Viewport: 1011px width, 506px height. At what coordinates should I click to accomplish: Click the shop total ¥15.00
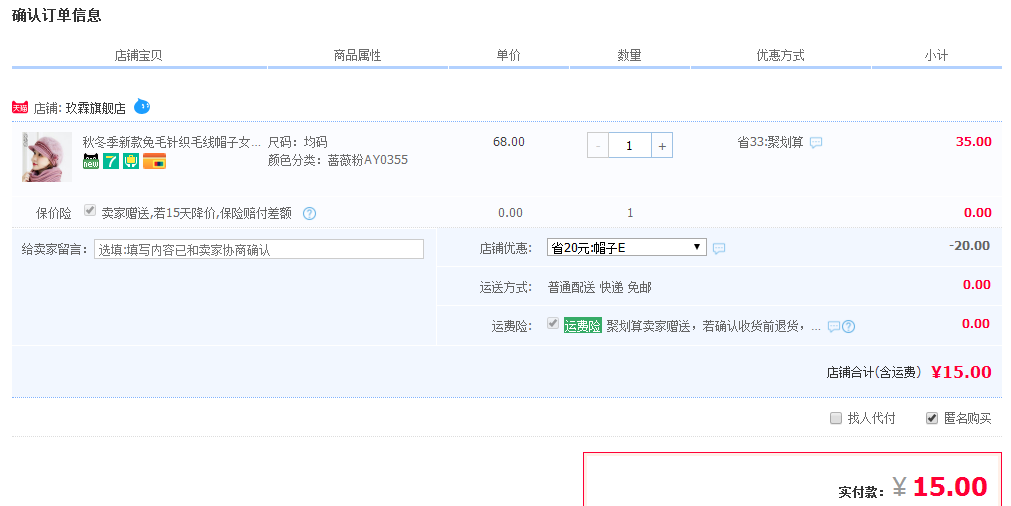[961, 372]
